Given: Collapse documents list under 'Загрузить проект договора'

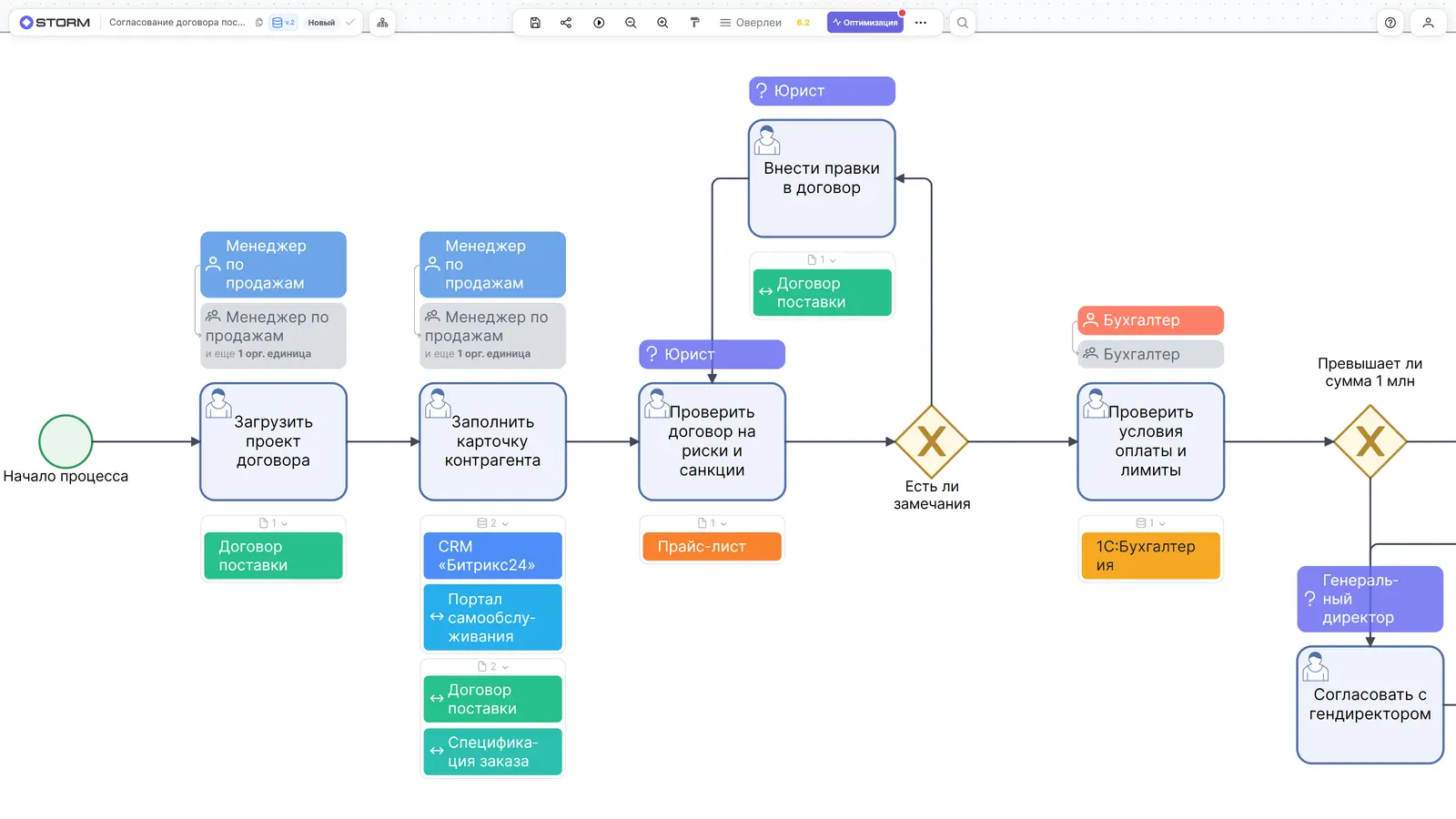Looking at the screenshot, I should [273, 523].
